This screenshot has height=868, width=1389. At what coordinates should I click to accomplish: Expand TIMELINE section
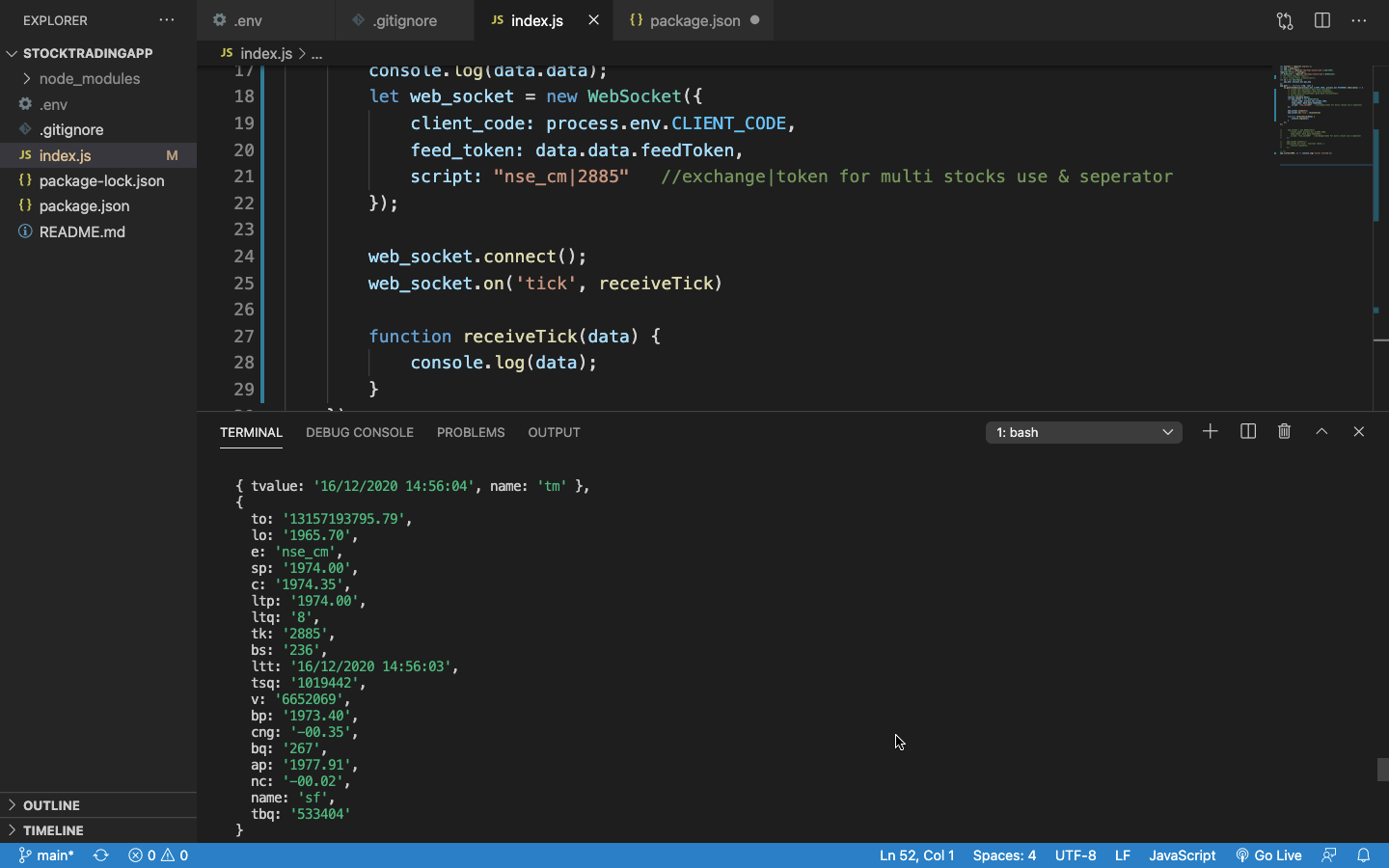point(98,830)
